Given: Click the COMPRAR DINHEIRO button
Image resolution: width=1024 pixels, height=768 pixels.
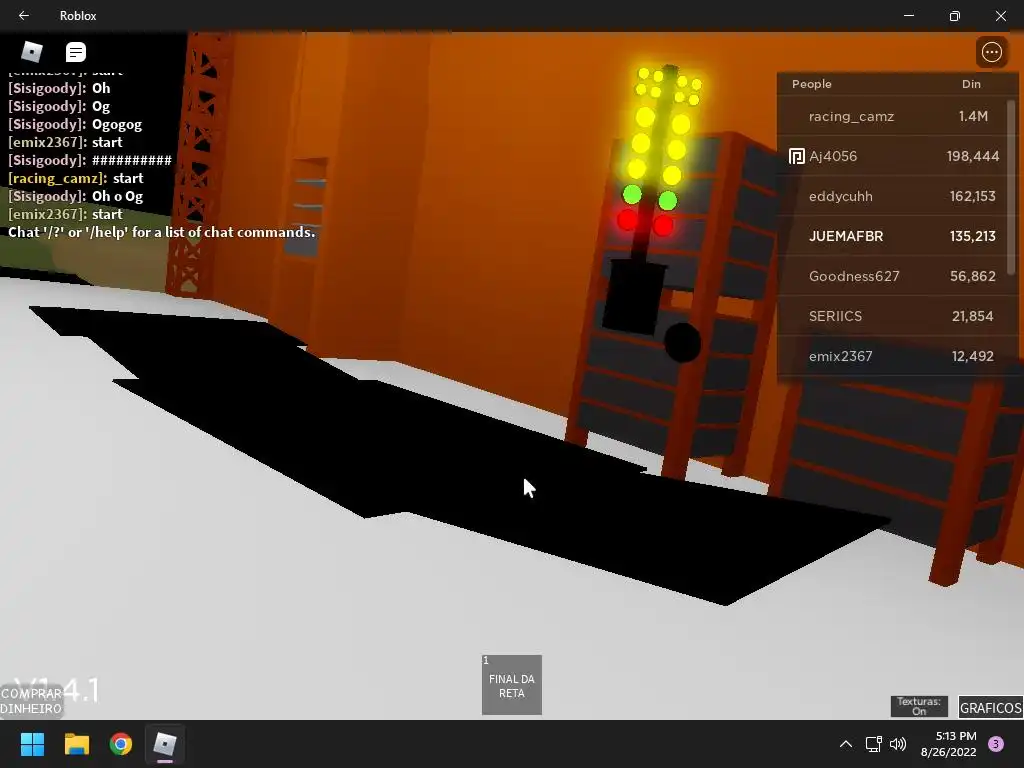Looking at the screenshot, I should (x=31, y=701).
